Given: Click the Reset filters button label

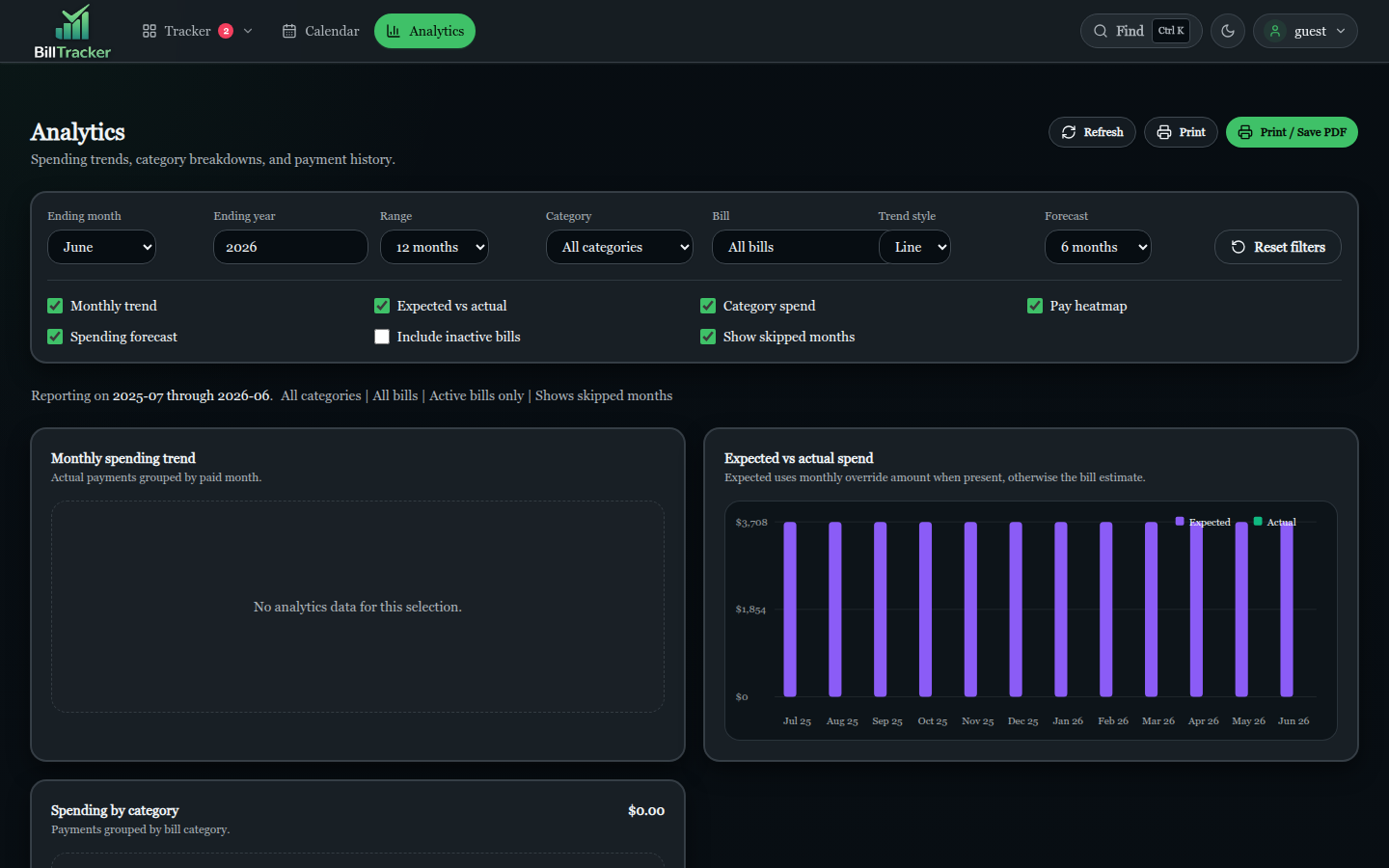Looking at the screenshot, I should click(x=1290, y=247).
